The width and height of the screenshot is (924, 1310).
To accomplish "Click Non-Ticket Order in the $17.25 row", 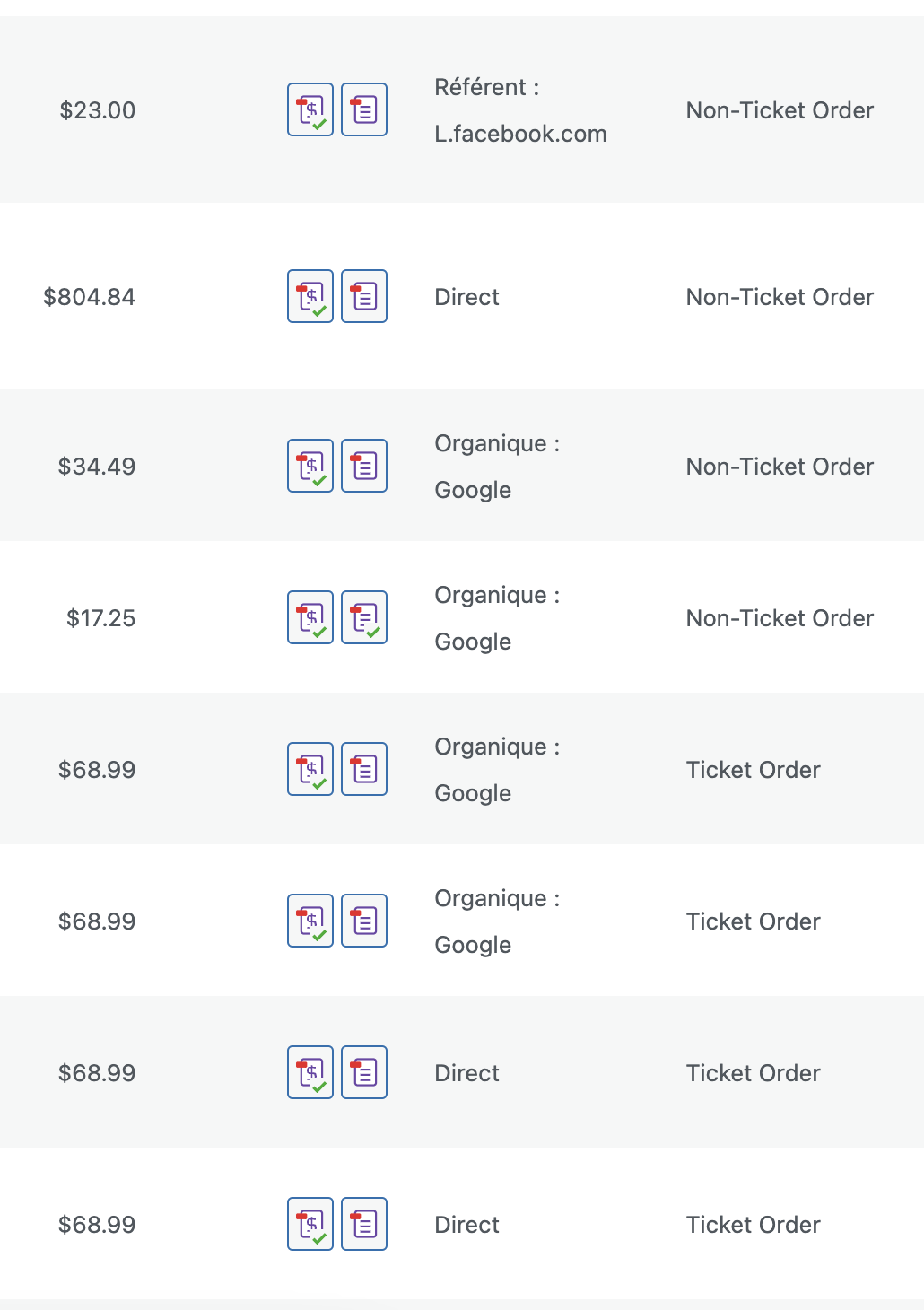I will (x=780, y=618).
